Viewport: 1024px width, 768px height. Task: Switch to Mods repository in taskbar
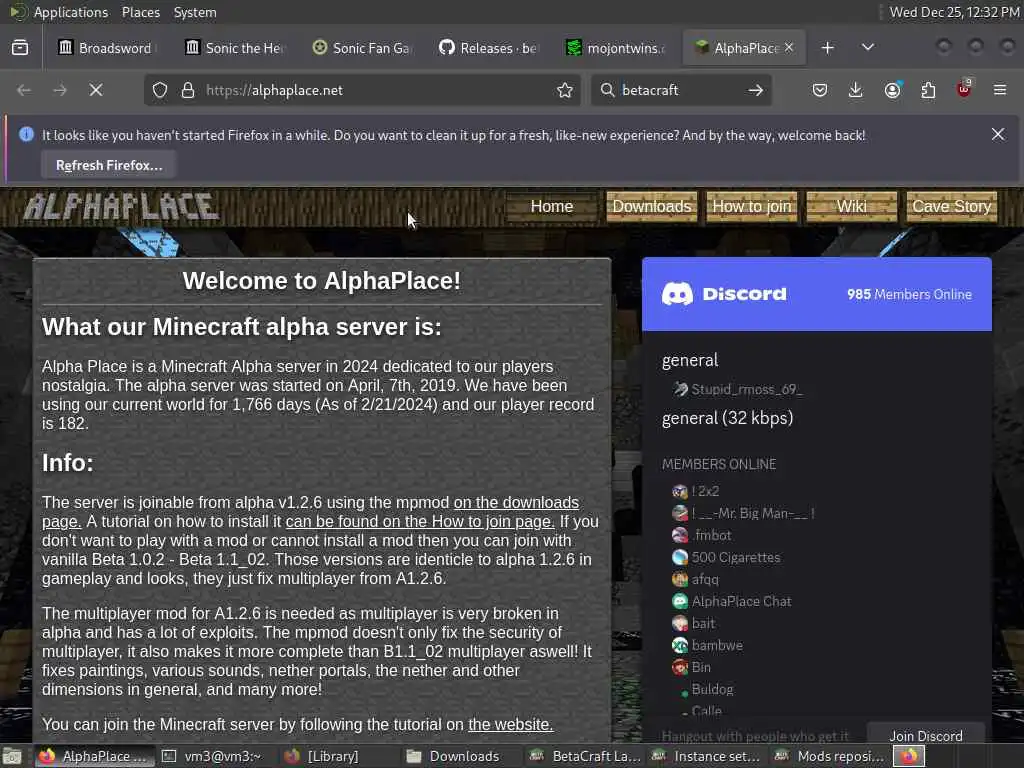point(829,756)
